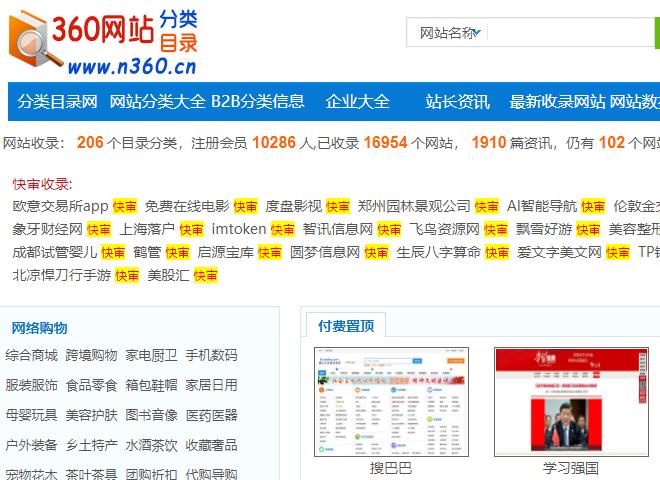Select 美容护肤 subcategory

[91, 415]
